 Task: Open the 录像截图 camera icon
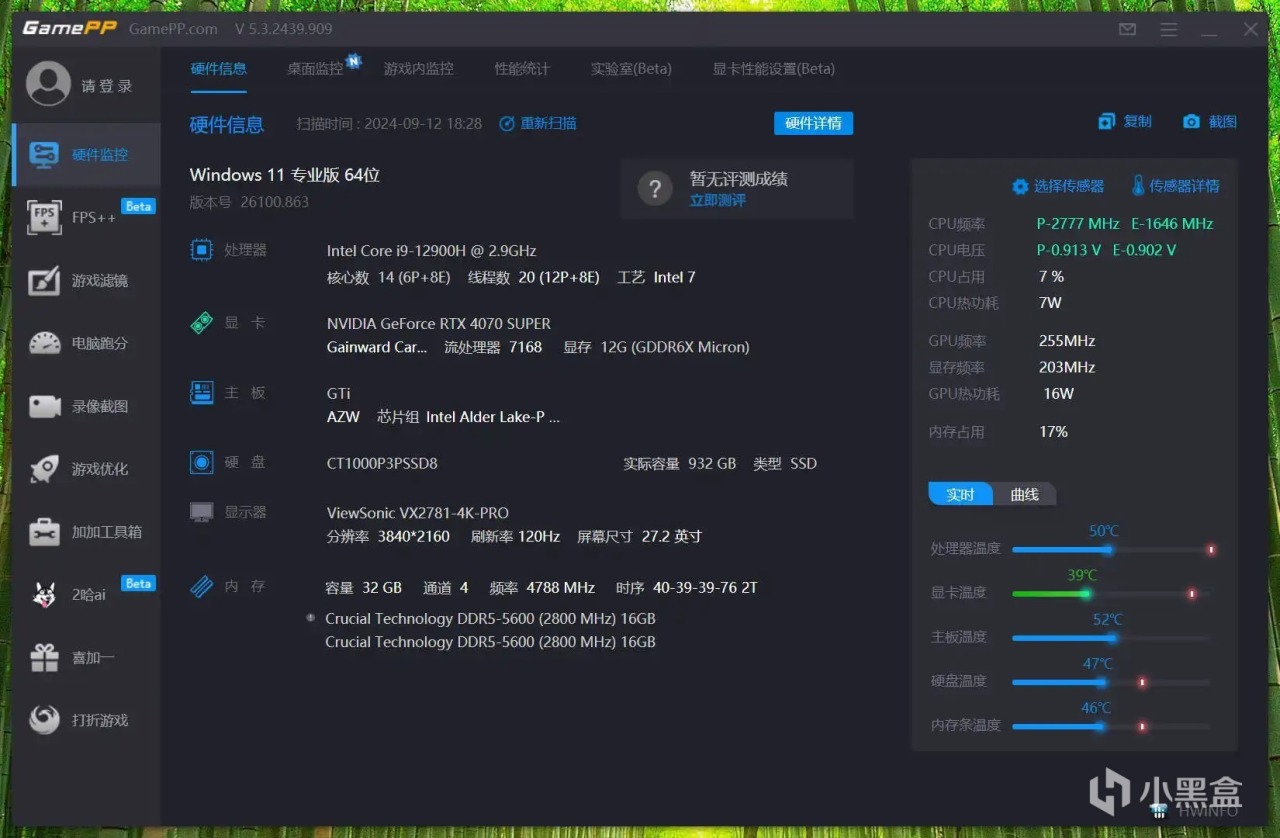click(45, 406)
